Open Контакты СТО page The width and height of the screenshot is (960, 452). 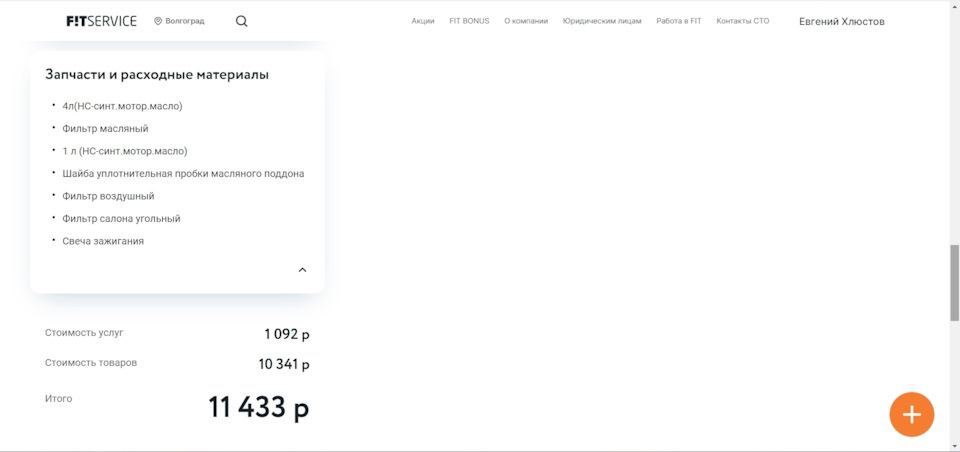(x=743, y=21)
